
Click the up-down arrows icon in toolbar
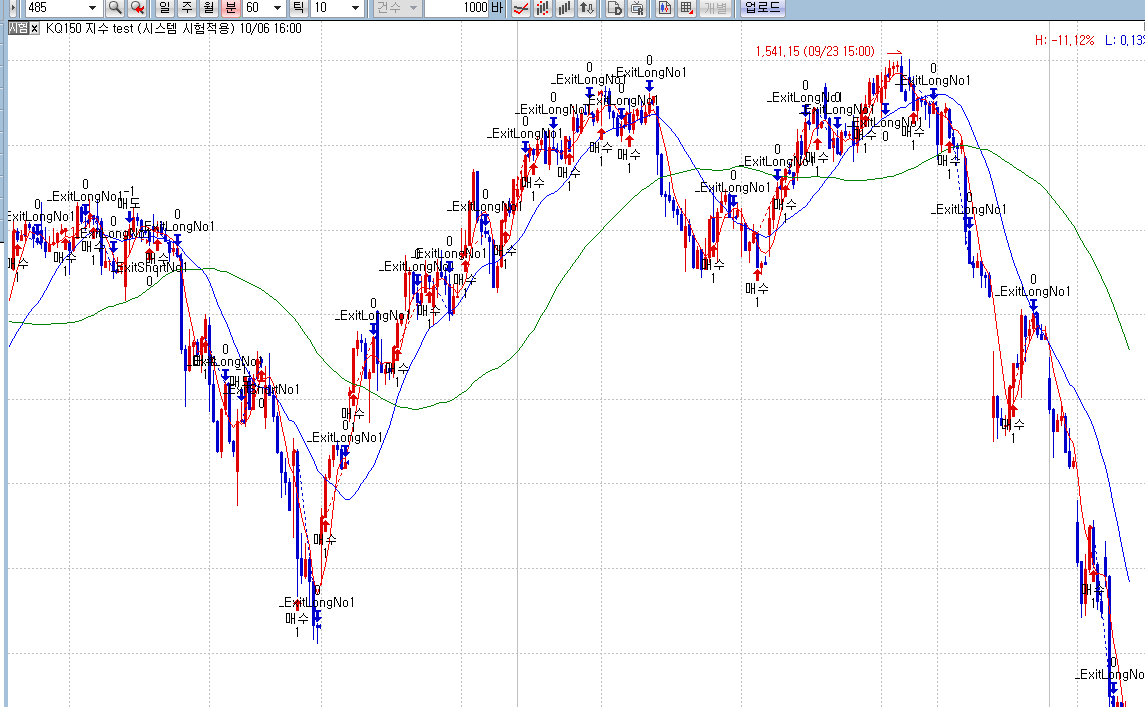coord(587,8)
